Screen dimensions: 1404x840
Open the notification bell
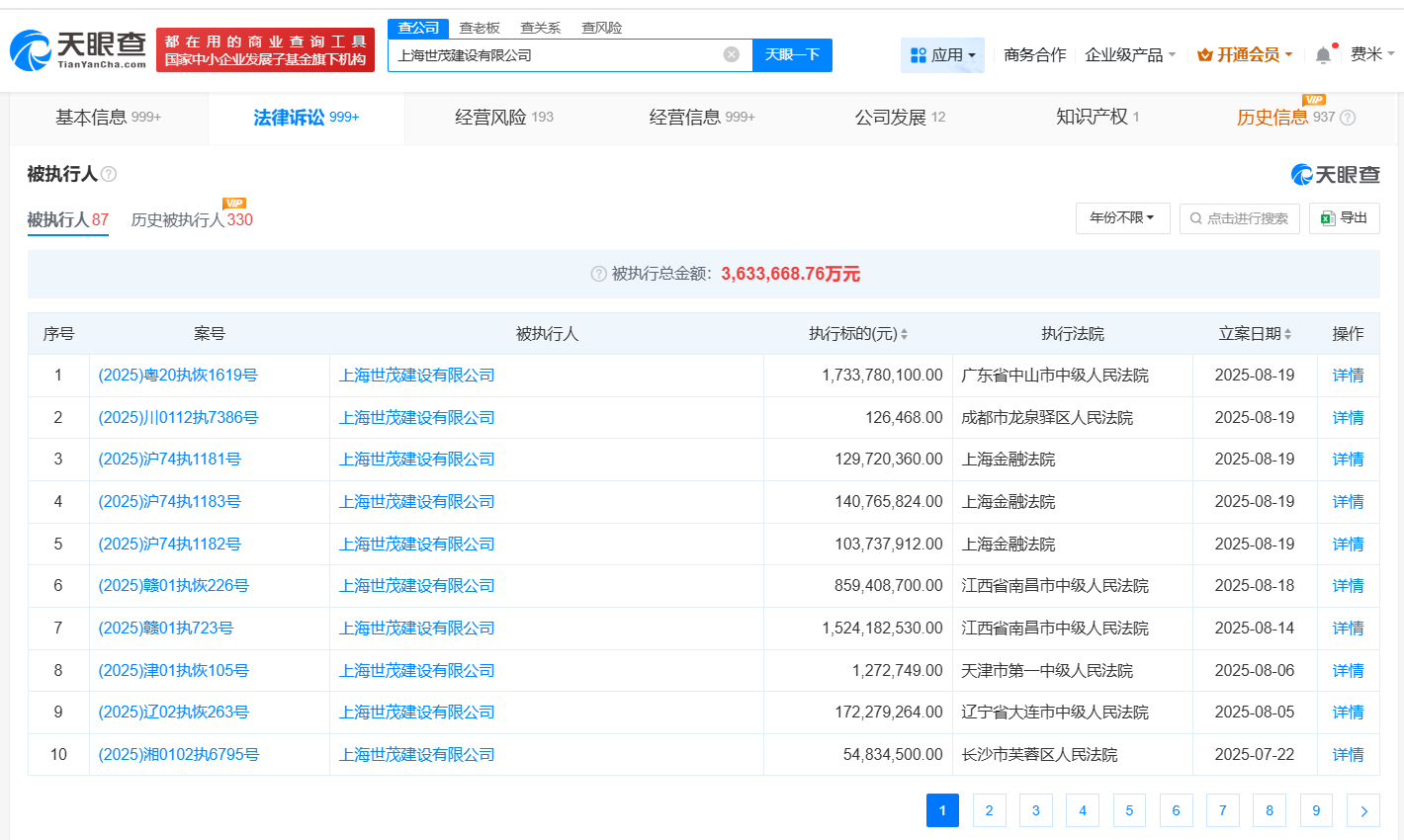click(x=1323, y=56)
